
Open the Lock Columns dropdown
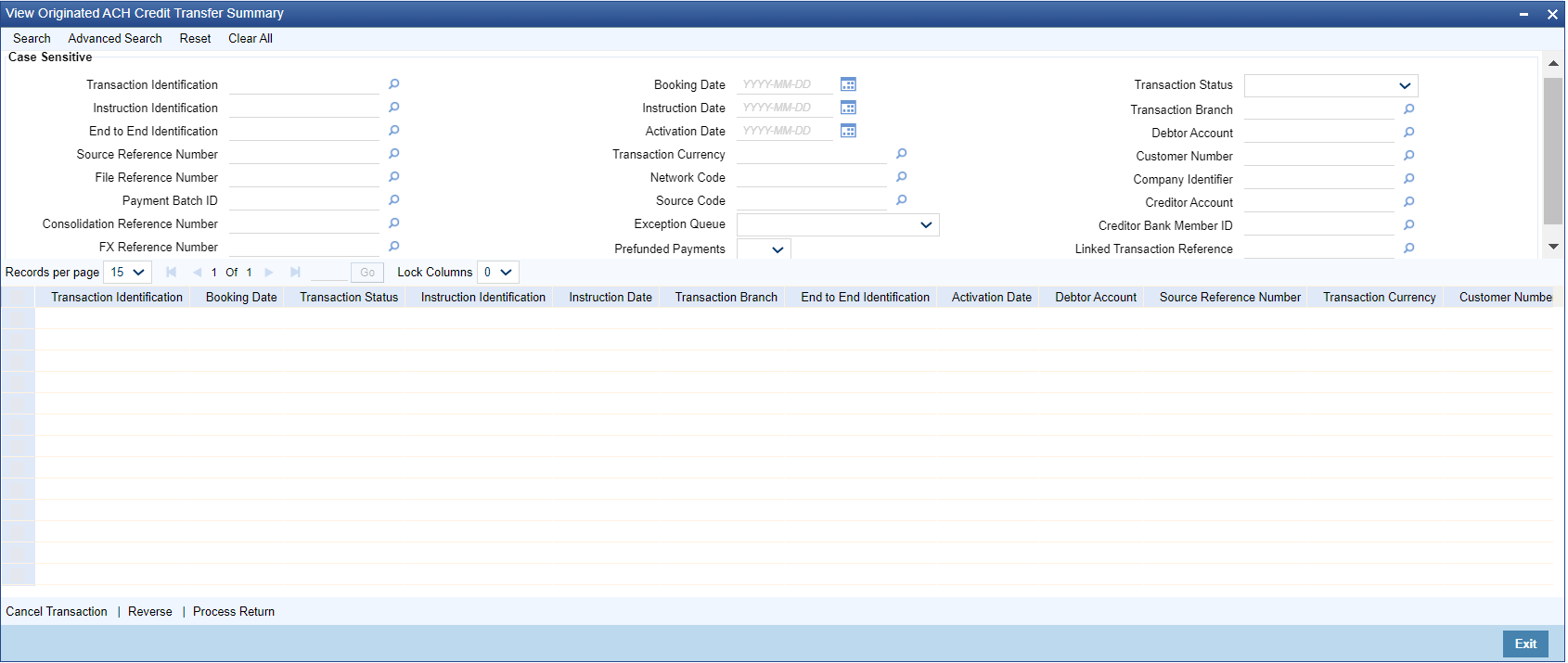point(498,273)
